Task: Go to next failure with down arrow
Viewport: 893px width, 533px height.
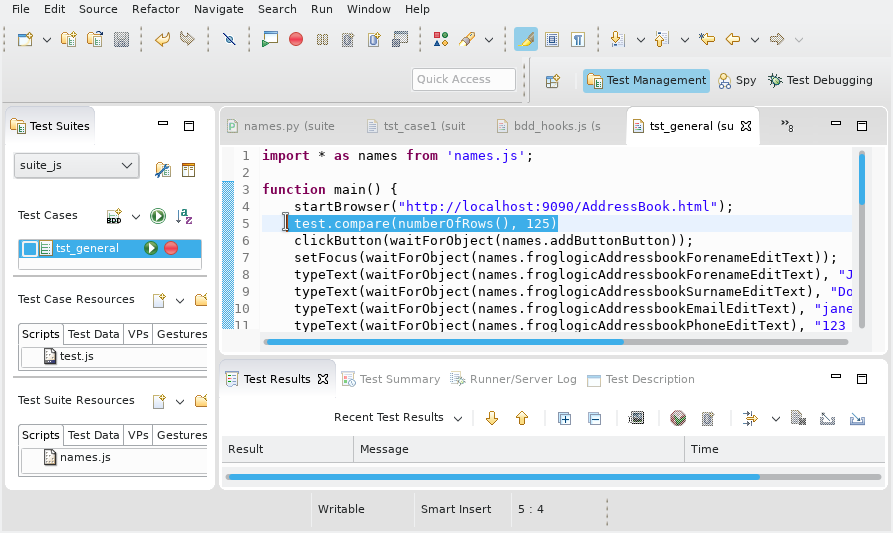Action: [x=491, y=418]
